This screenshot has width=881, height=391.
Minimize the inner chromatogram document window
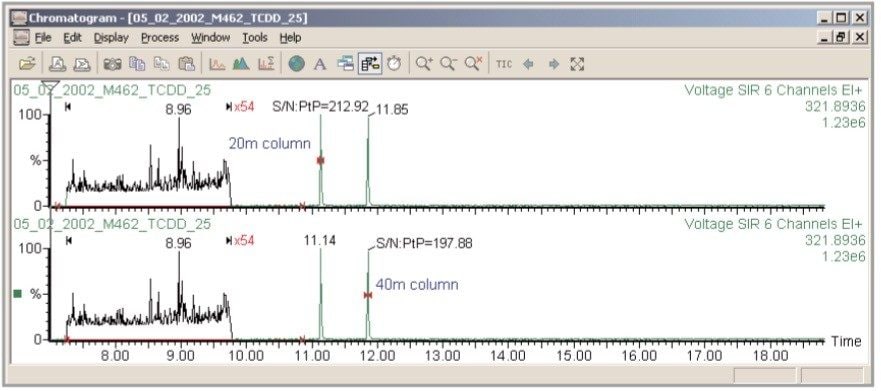point(825,37)
